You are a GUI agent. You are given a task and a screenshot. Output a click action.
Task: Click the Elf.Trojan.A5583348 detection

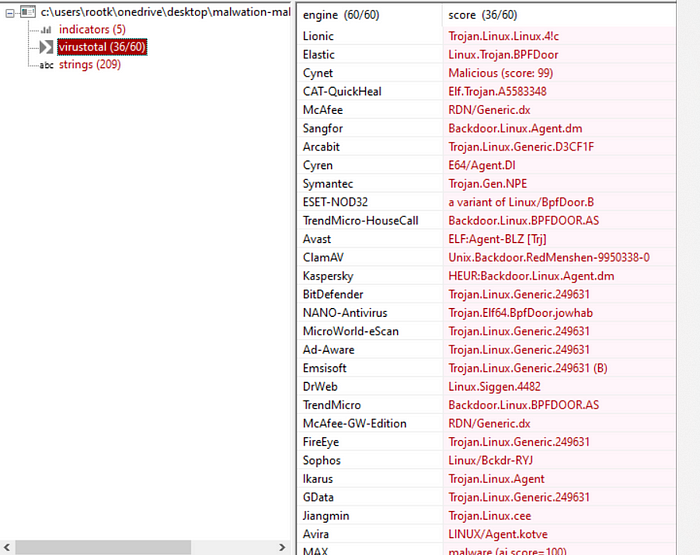(x=497, y=92)
